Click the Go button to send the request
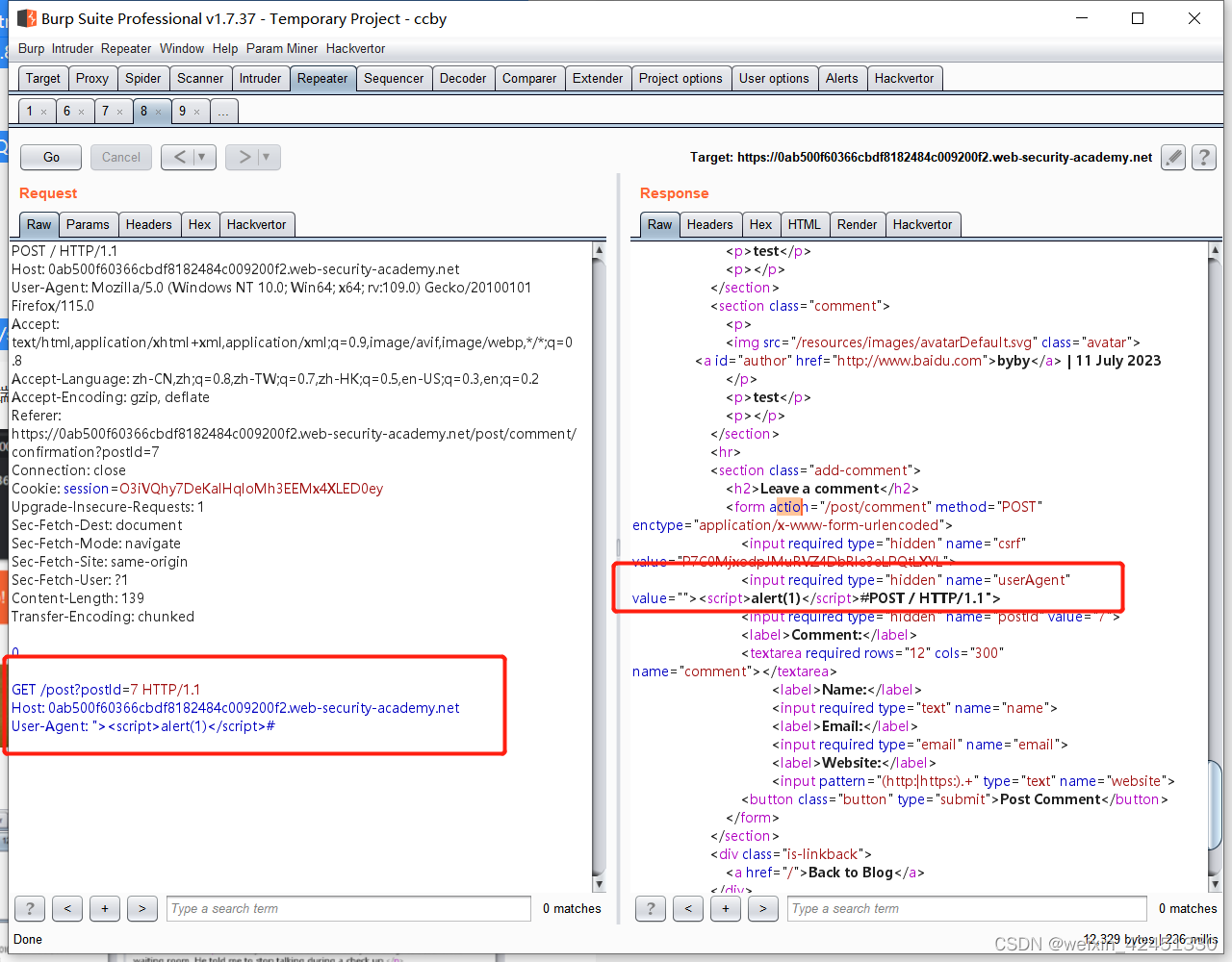Screen dimensions: 1232x962 pyautogui.click(x=52, y=157)
